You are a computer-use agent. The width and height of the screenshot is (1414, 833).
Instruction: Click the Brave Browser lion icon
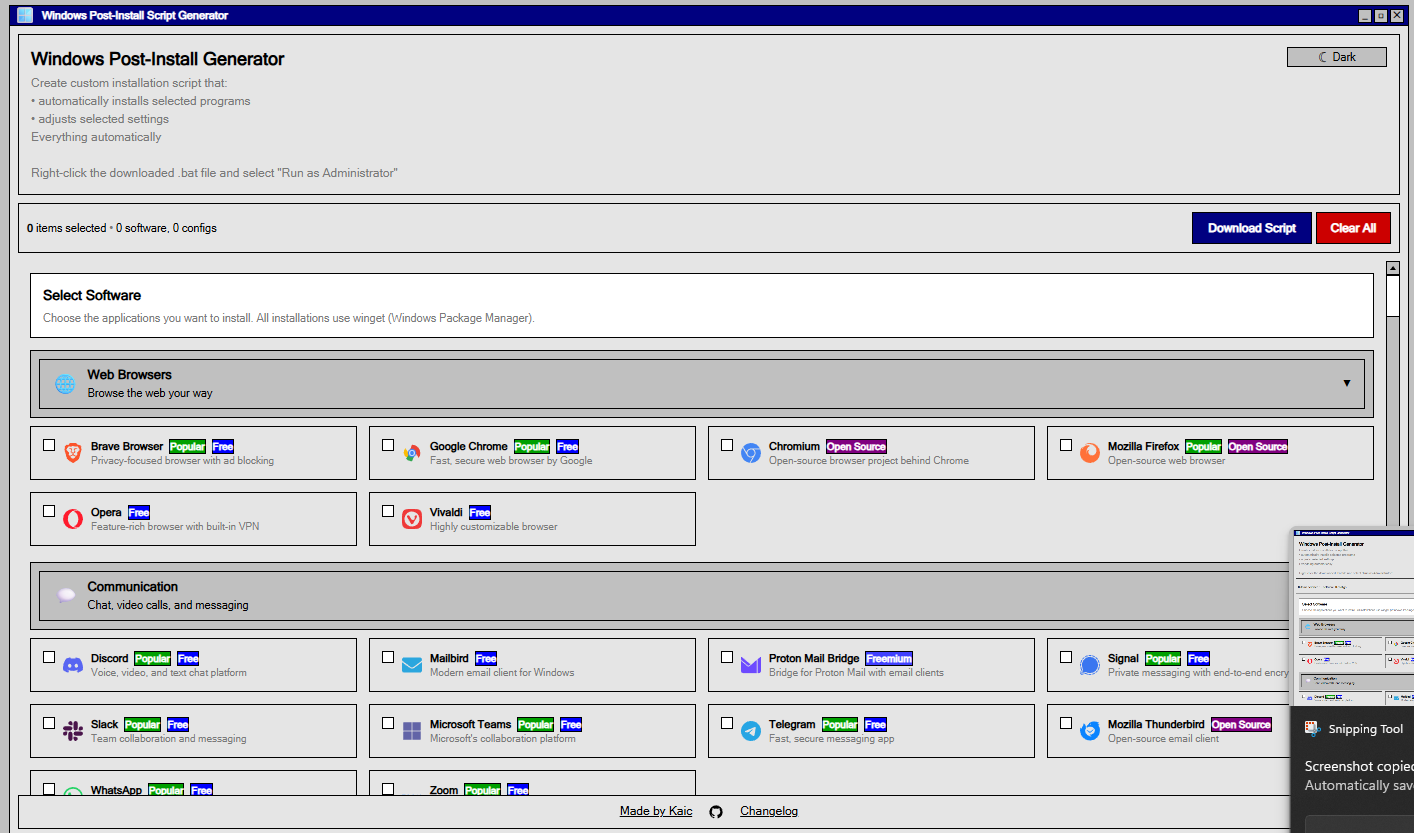[73, 452]
